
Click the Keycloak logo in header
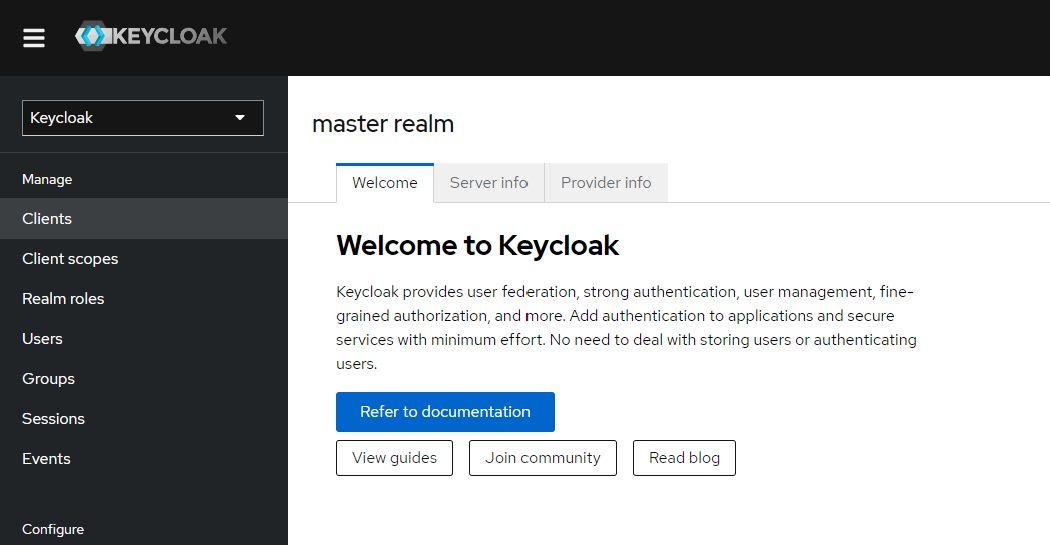[151, 37]
